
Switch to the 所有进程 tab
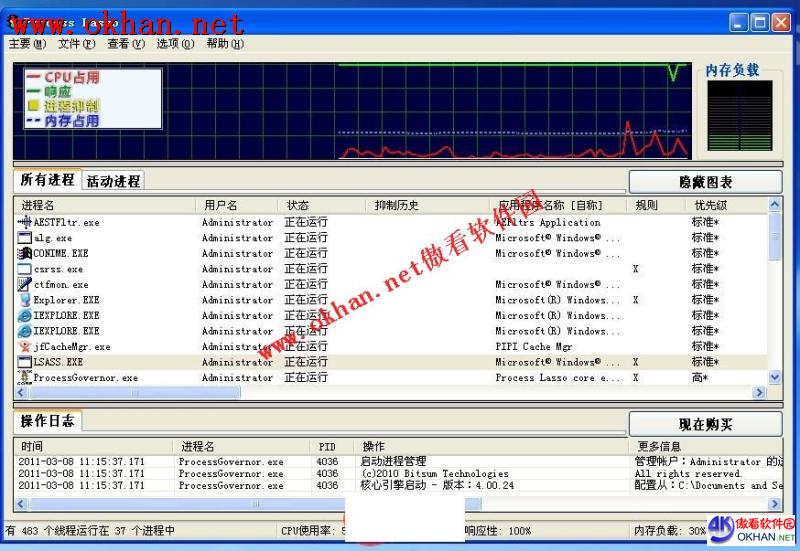click(47, 180)
